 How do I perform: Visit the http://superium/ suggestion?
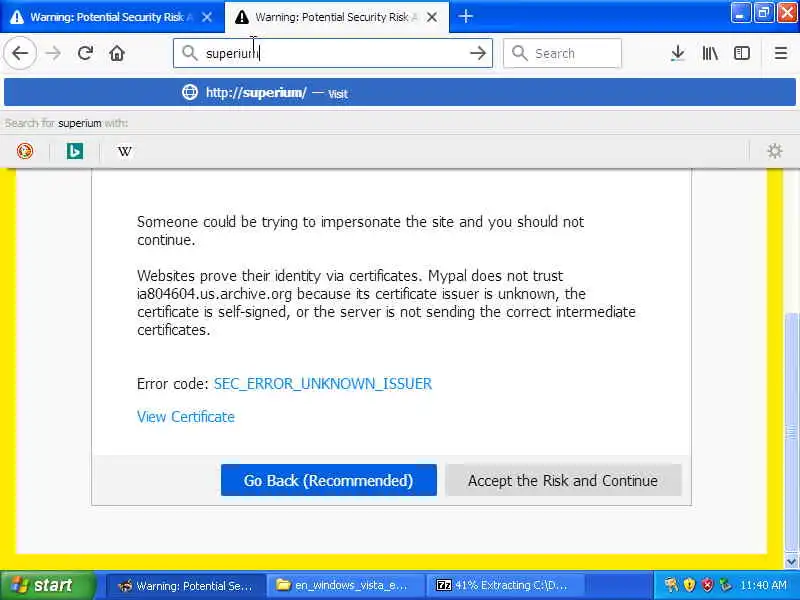[x=399, y=92]
